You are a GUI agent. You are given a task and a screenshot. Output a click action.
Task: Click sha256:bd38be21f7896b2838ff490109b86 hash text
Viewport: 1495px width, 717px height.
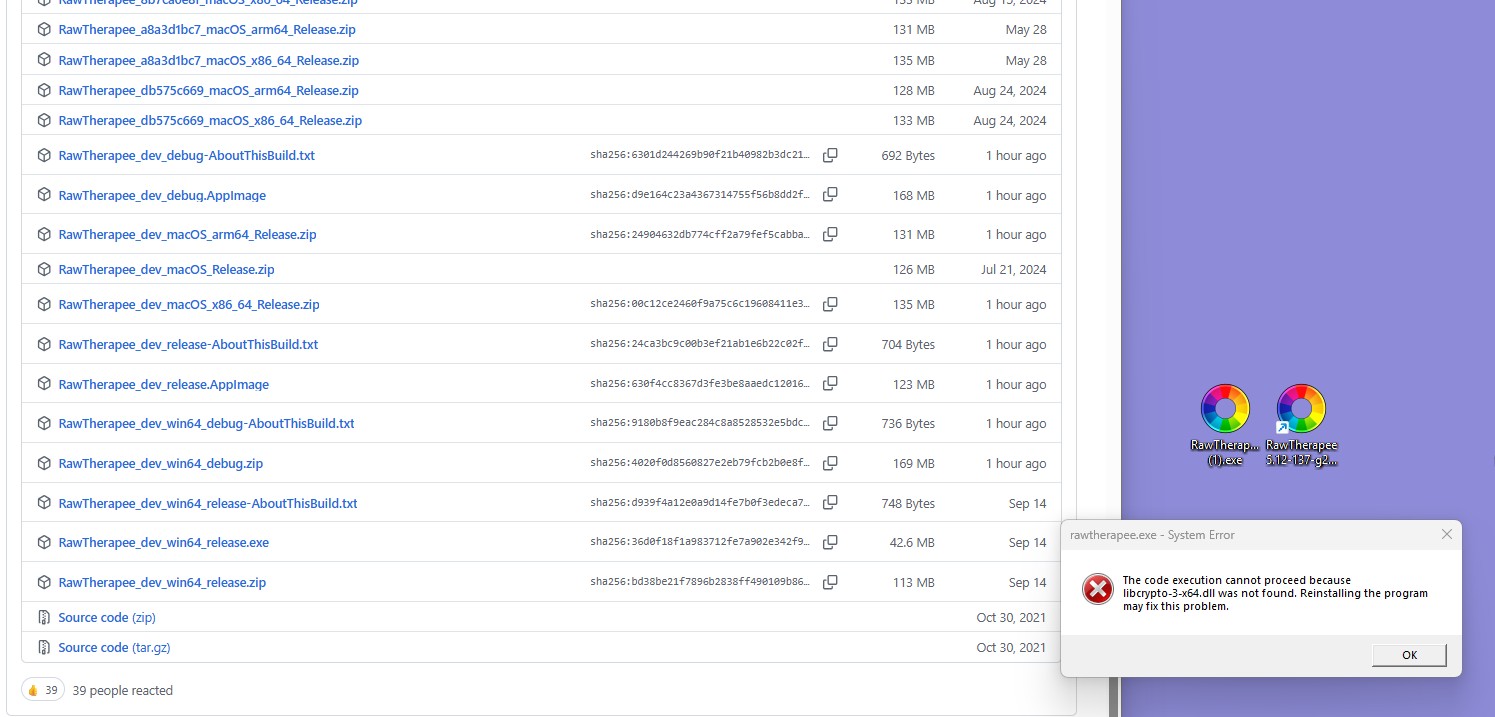coord(700,583)
